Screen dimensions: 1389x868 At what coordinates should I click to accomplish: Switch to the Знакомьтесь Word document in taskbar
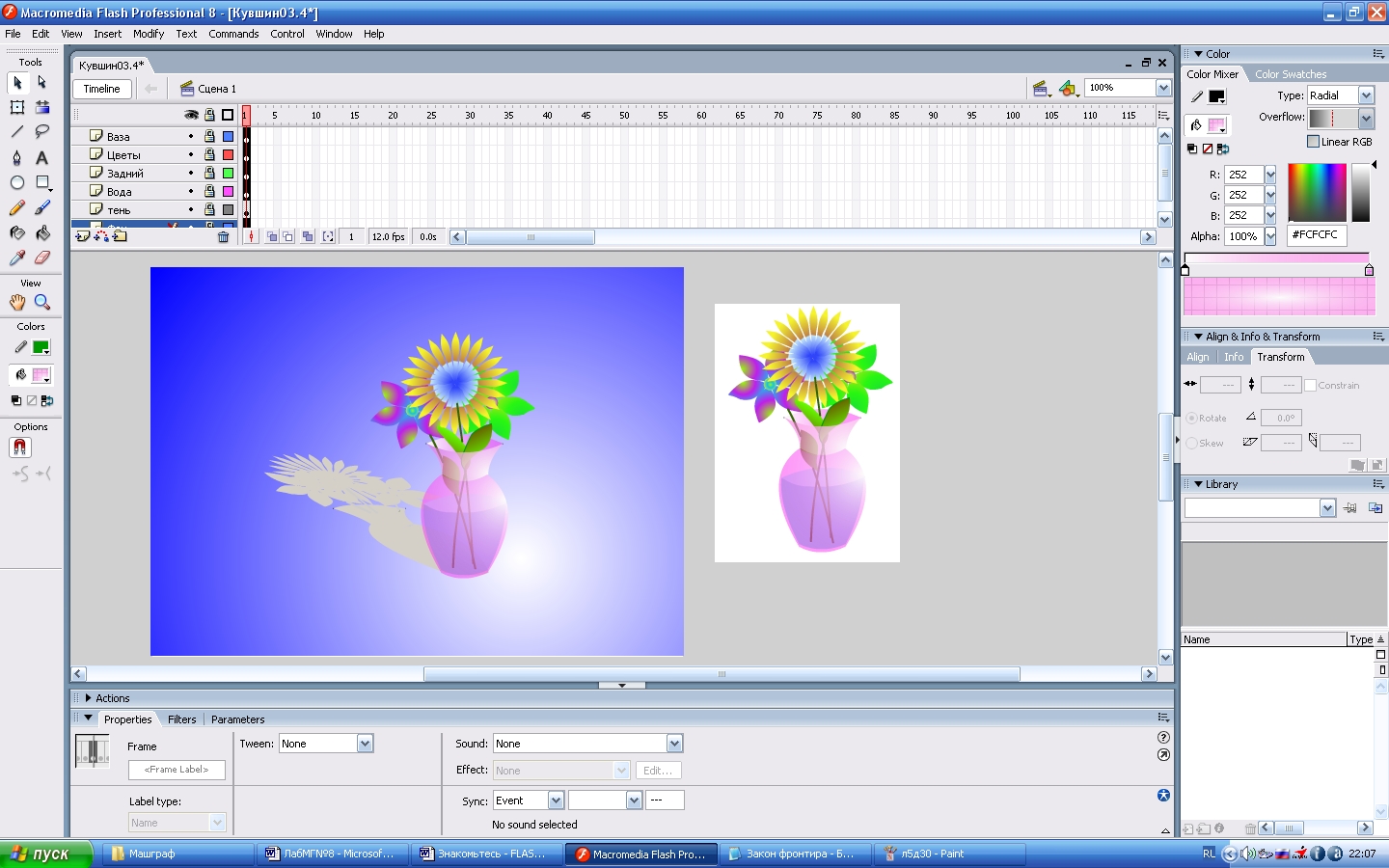(486, 854)
